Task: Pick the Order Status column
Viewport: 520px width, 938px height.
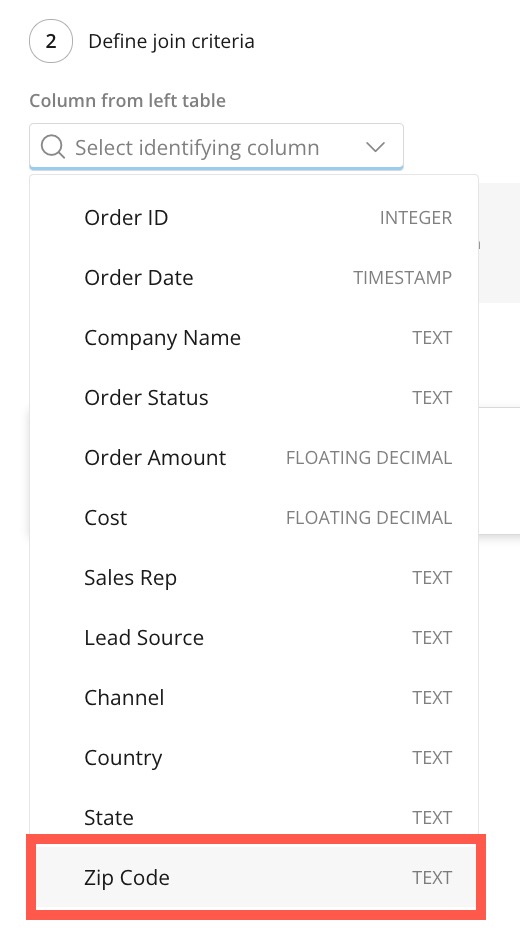Action: tap(254, 398)
